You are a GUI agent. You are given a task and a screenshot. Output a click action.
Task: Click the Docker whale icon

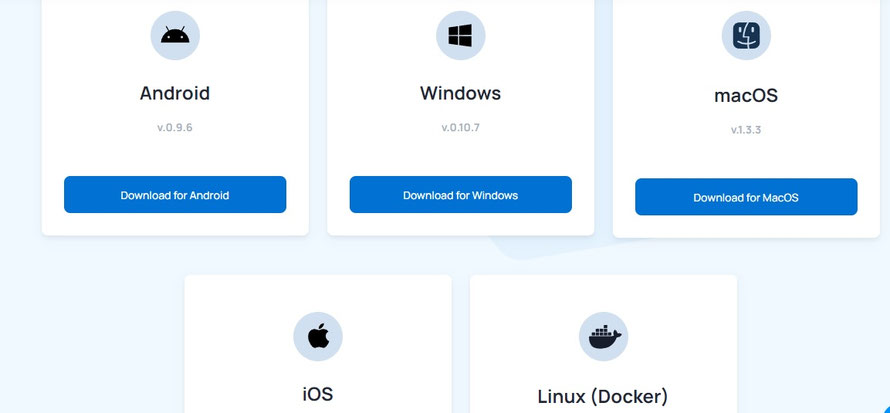[604, 336]
